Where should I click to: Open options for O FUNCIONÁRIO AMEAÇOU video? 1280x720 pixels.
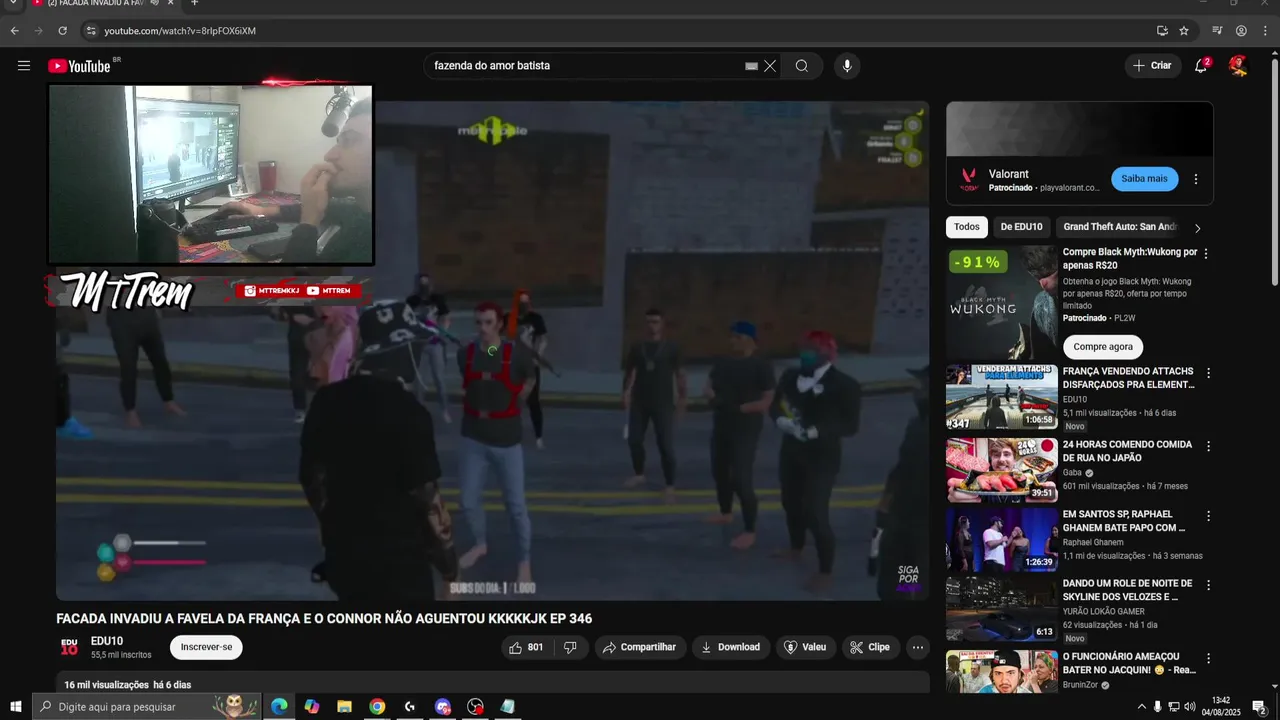[1208, 659]
